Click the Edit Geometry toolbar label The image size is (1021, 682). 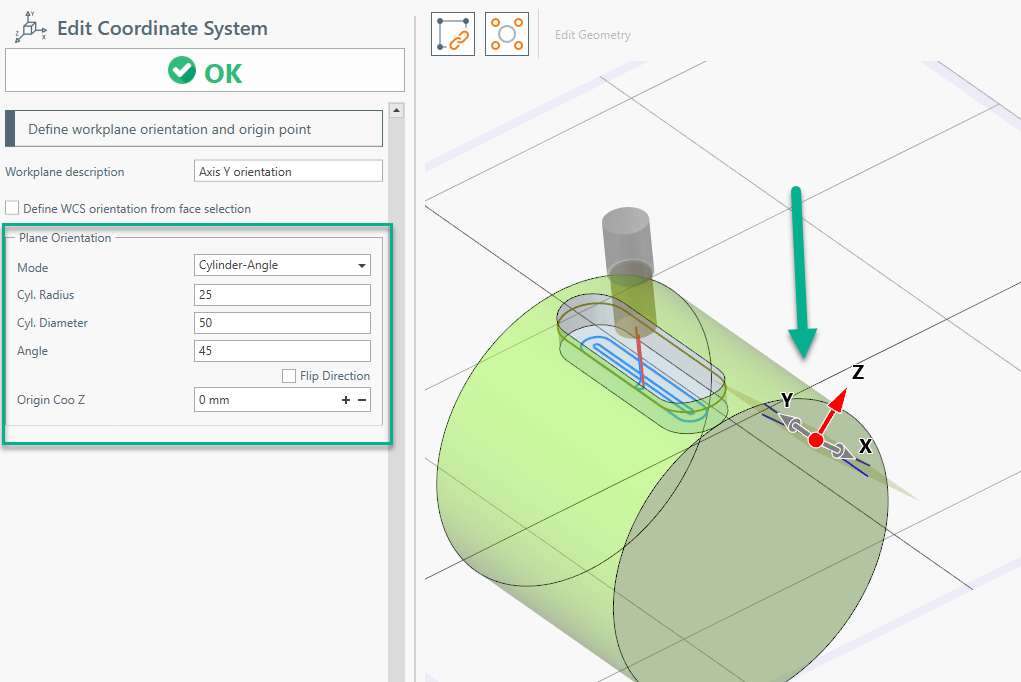point(593,35)
